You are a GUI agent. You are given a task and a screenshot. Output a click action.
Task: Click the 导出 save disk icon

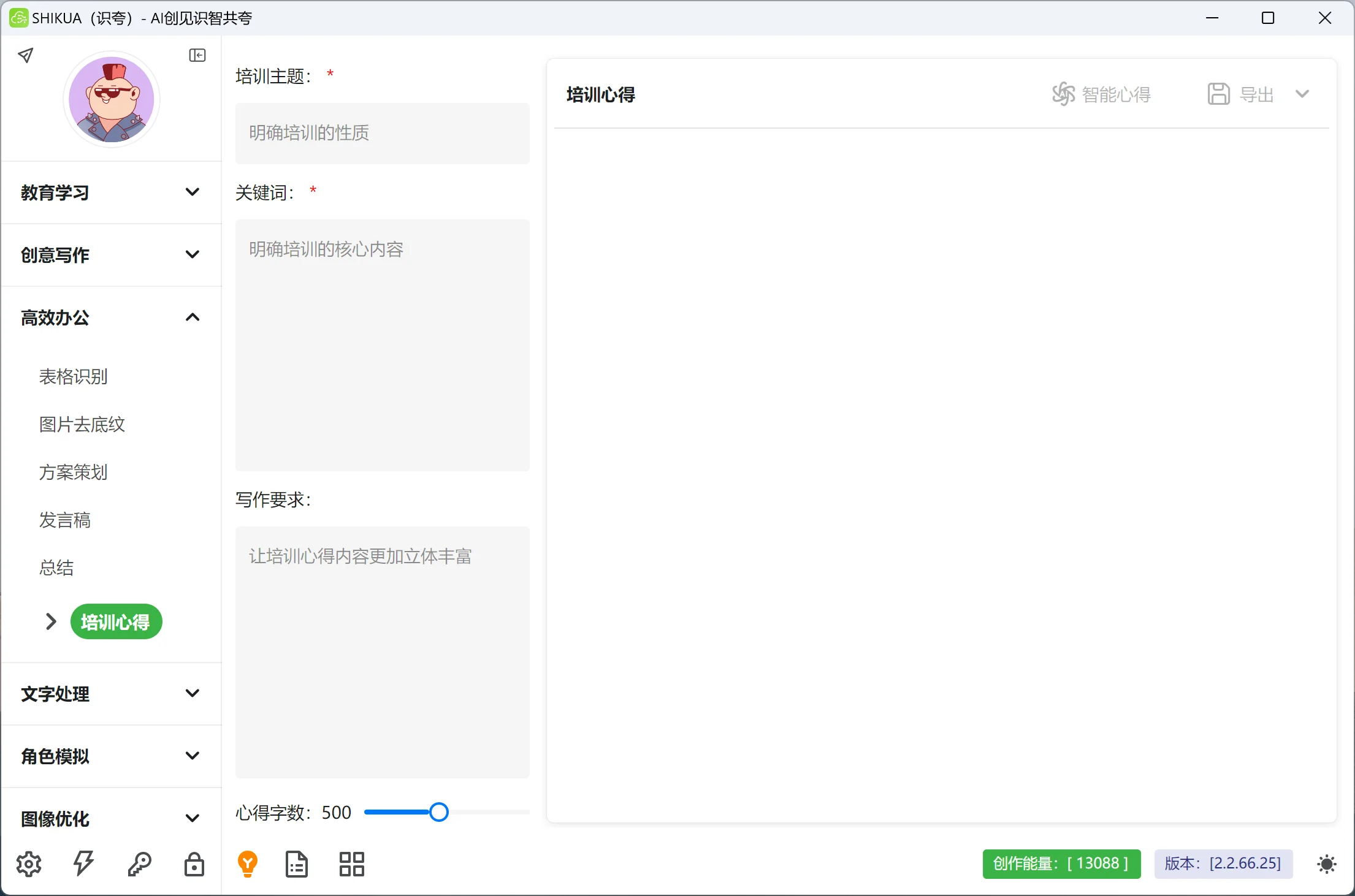tap(1219, 94)
